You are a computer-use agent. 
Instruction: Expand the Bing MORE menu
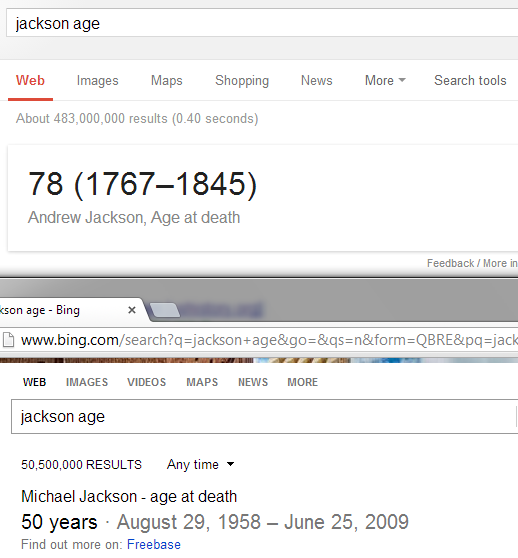(x=303, y=382)
